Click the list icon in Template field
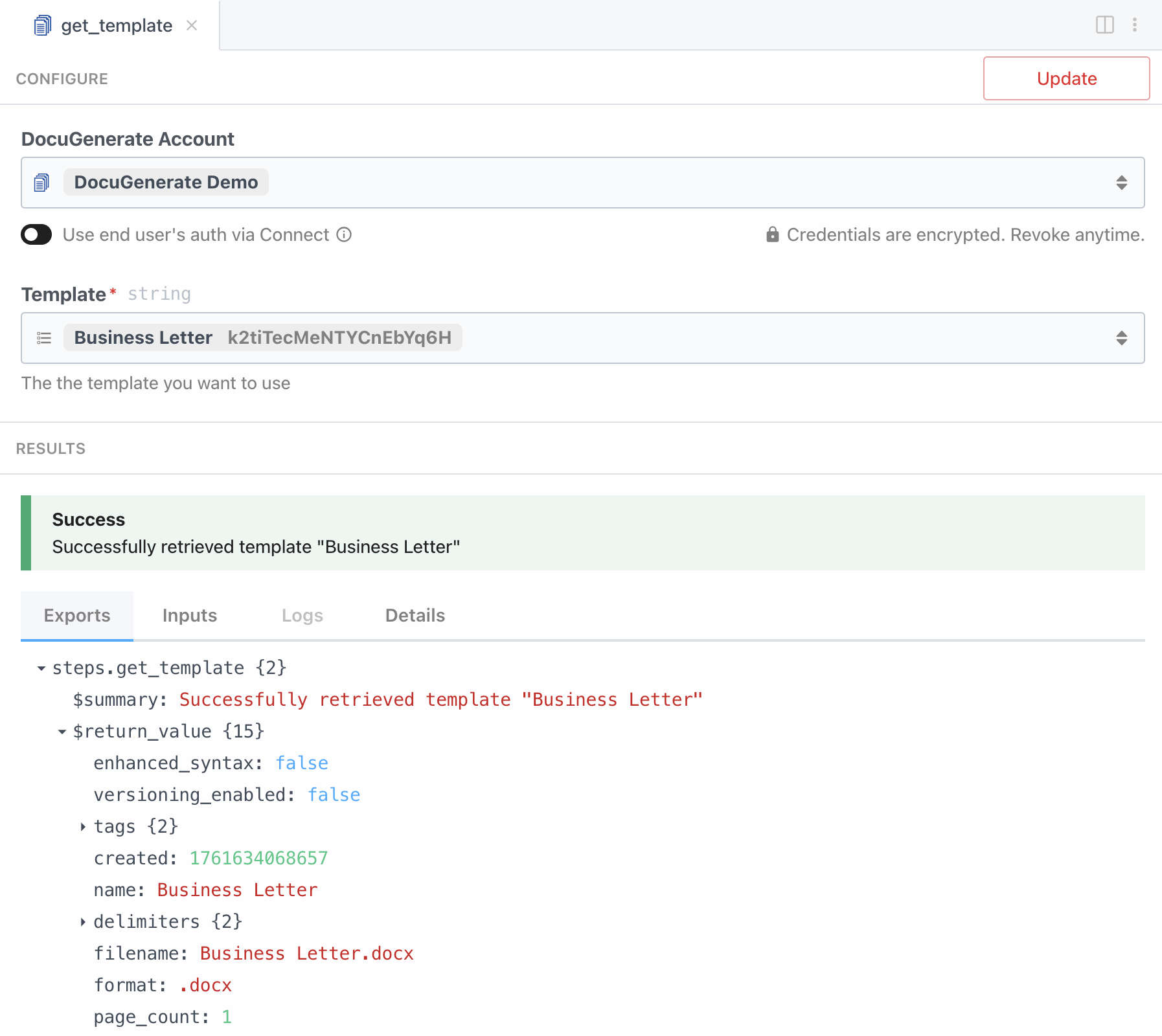1162x1036 pixels. (x=44, y=338)
